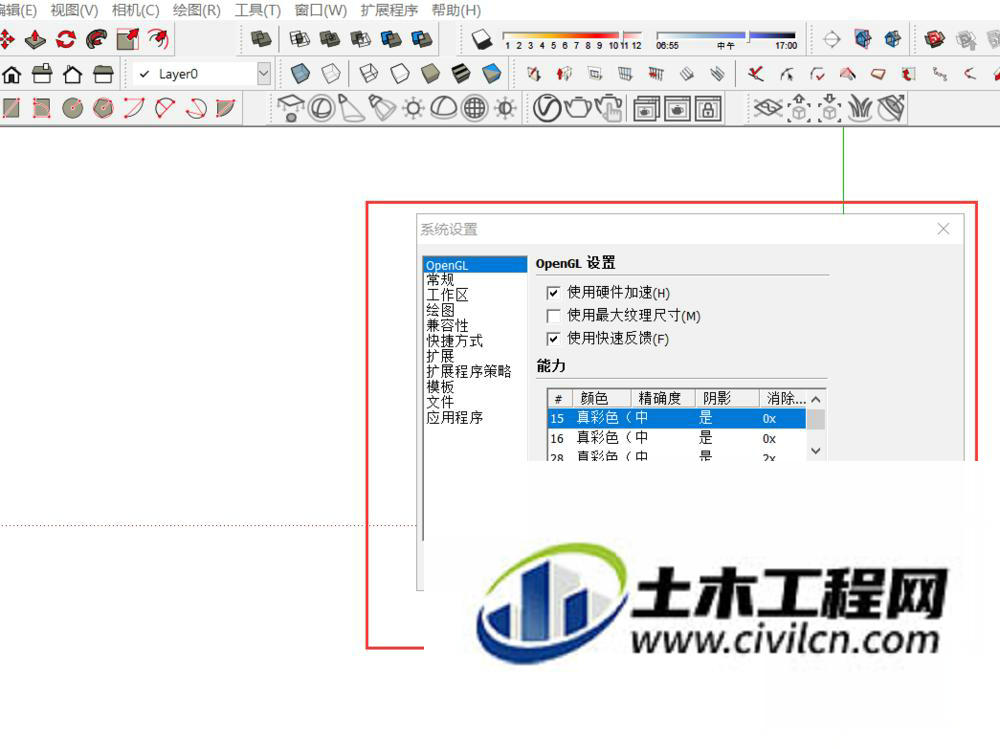Viewport: 1000px width, 749px height.
Task: Enable Back Edges face style
Action: pos(330,74)
